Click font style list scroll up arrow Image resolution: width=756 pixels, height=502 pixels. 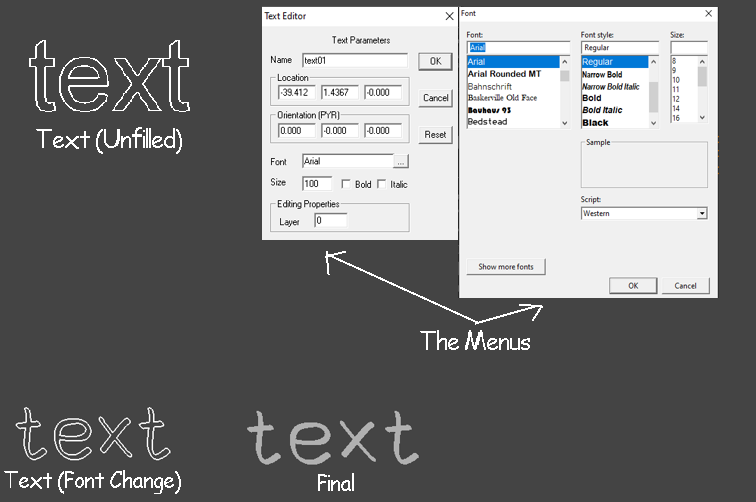point(653,62)
